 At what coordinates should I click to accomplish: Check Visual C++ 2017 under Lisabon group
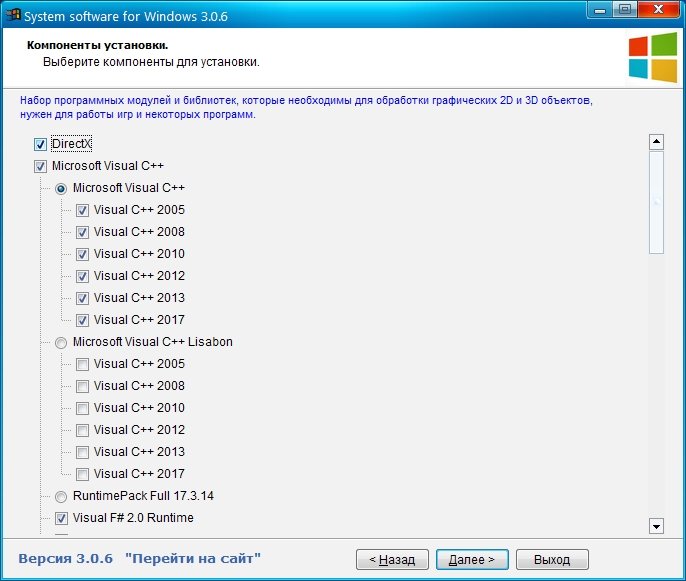(x=82, y=474)
